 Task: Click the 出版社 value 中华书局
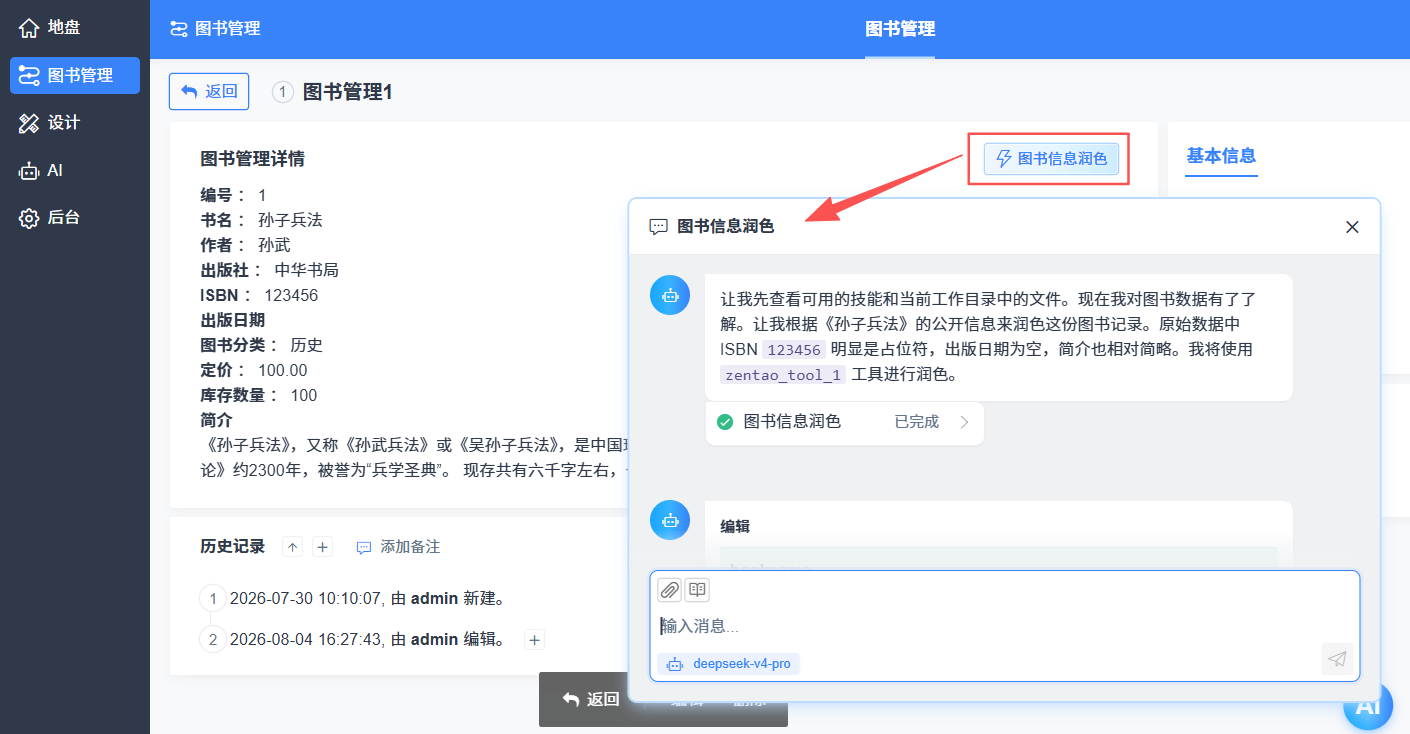[x=307, y=270]
